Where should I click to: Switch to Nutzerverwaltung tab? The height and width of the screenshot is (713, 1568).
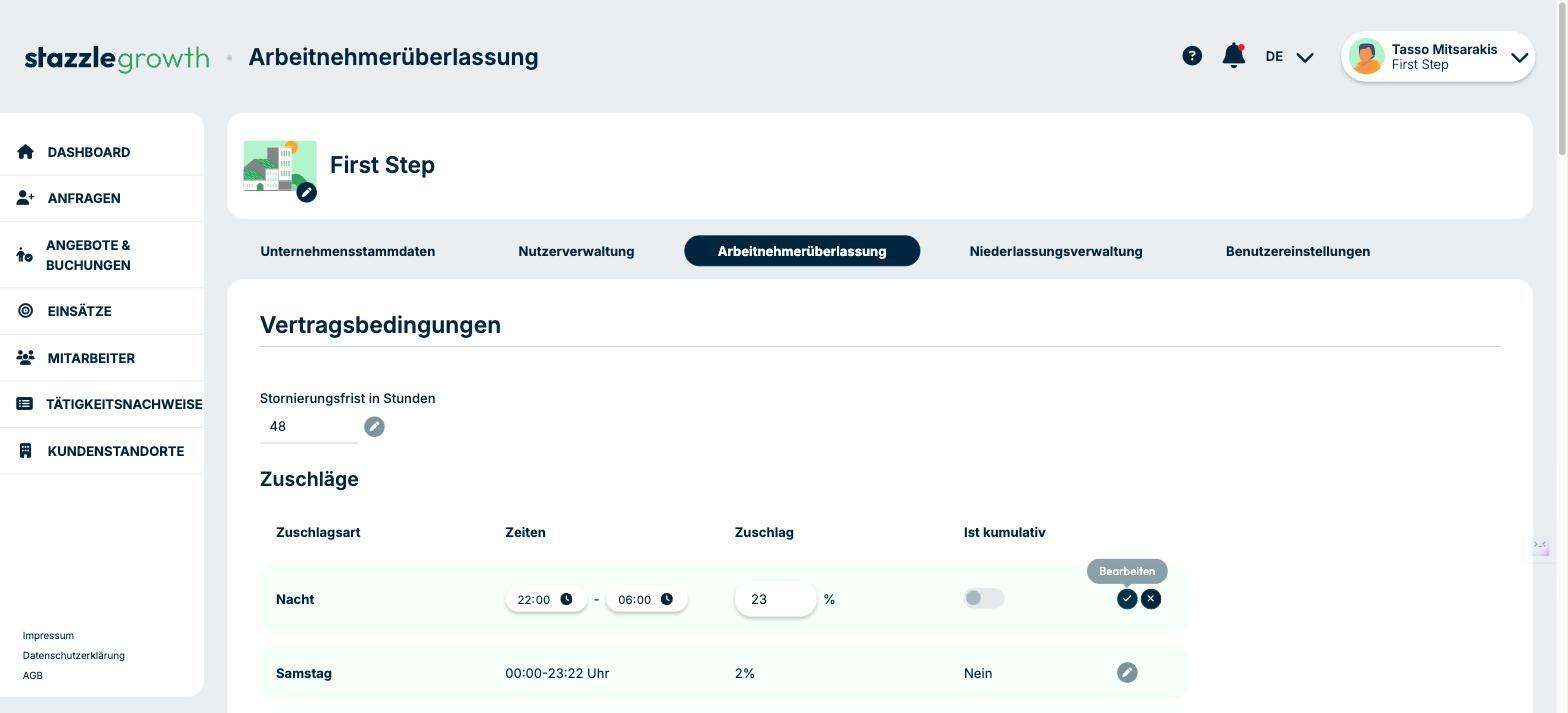pyautogui.click(x=576, y=251)
